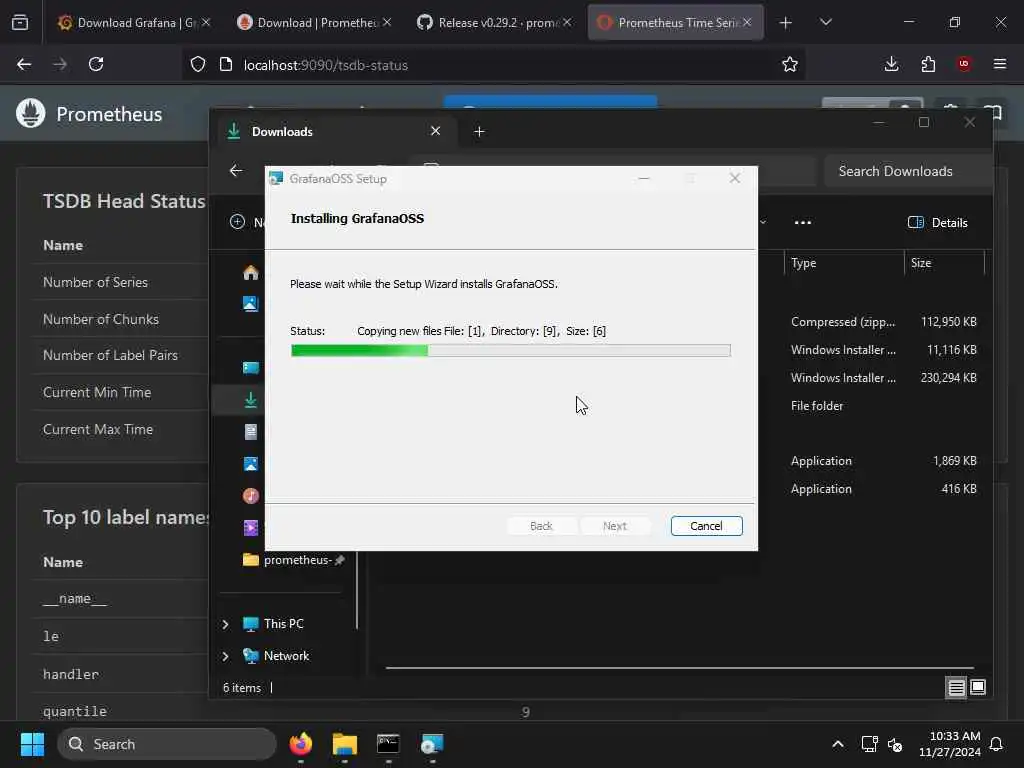Image resolution: width=1024 pixels, height=768 pixels.
Task: Select Downloads in the sidebar
Action: pyautogui.click(x=251, y=400)
